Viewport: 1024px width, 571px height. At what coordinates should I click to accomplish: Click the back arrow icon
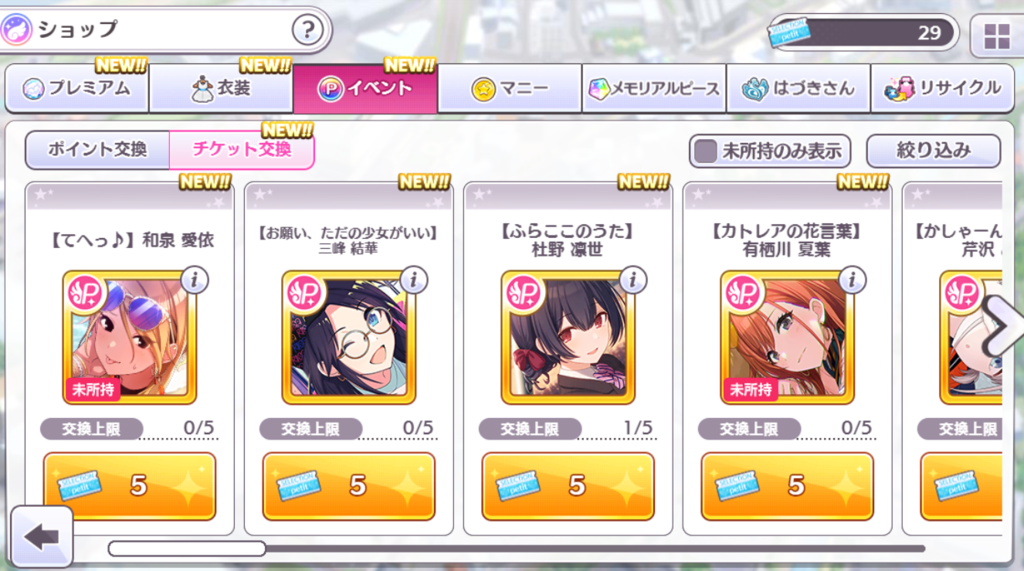click(x=42, y=537)
